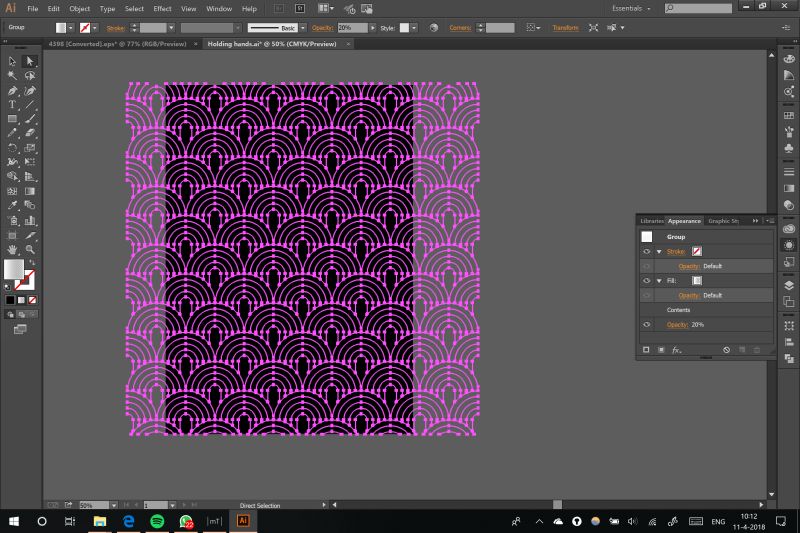
Task: Open the File menu
Action: pos(33,9)
